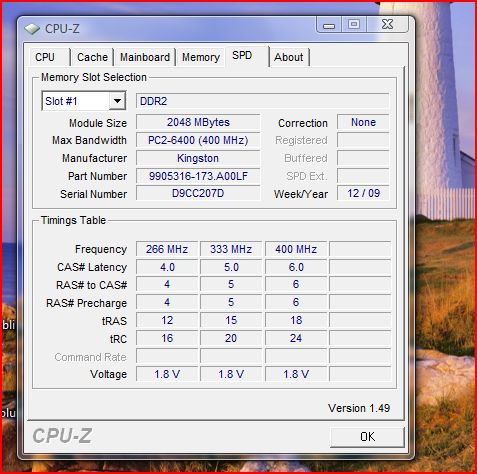Click the 2048 MBytes module size value
477x474 pixels.
[198, 122]
